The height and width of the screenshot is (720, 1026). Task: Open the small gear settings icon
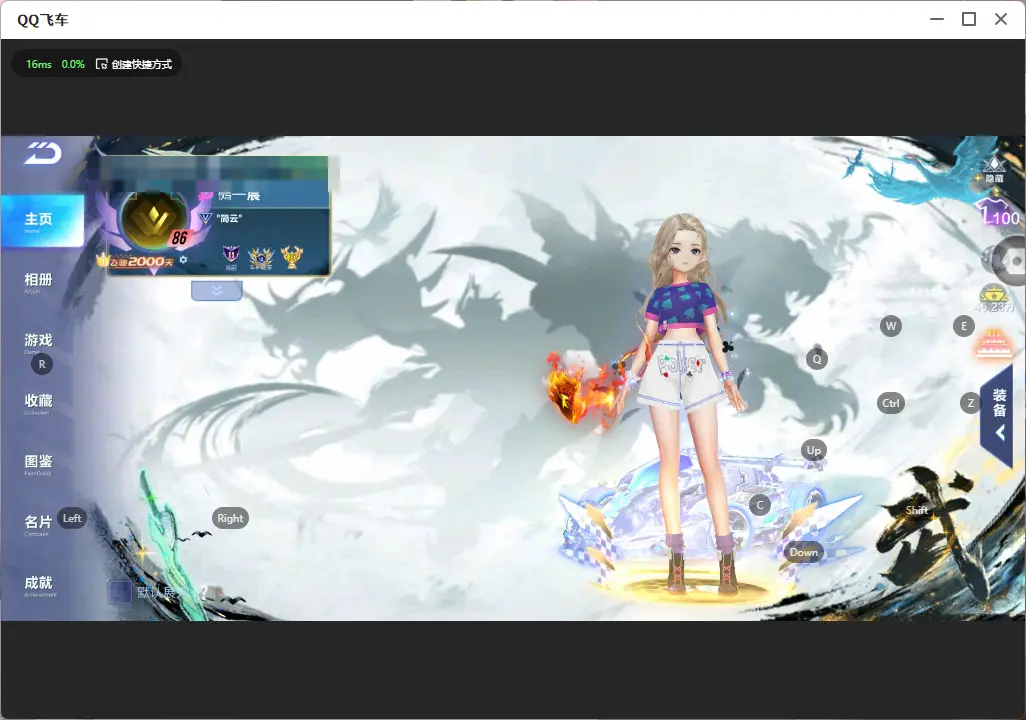tap(183, 260)
